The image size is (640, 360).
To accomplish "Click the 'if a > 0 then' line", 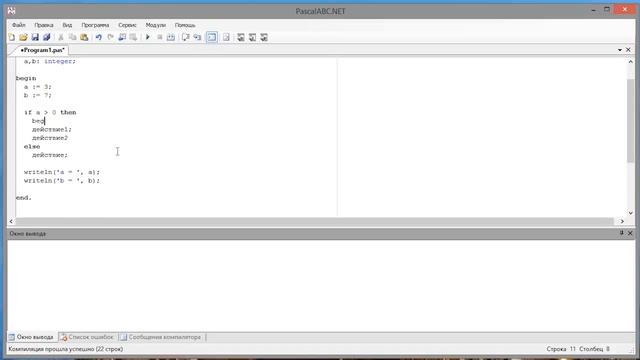I will tap(50, 112).
